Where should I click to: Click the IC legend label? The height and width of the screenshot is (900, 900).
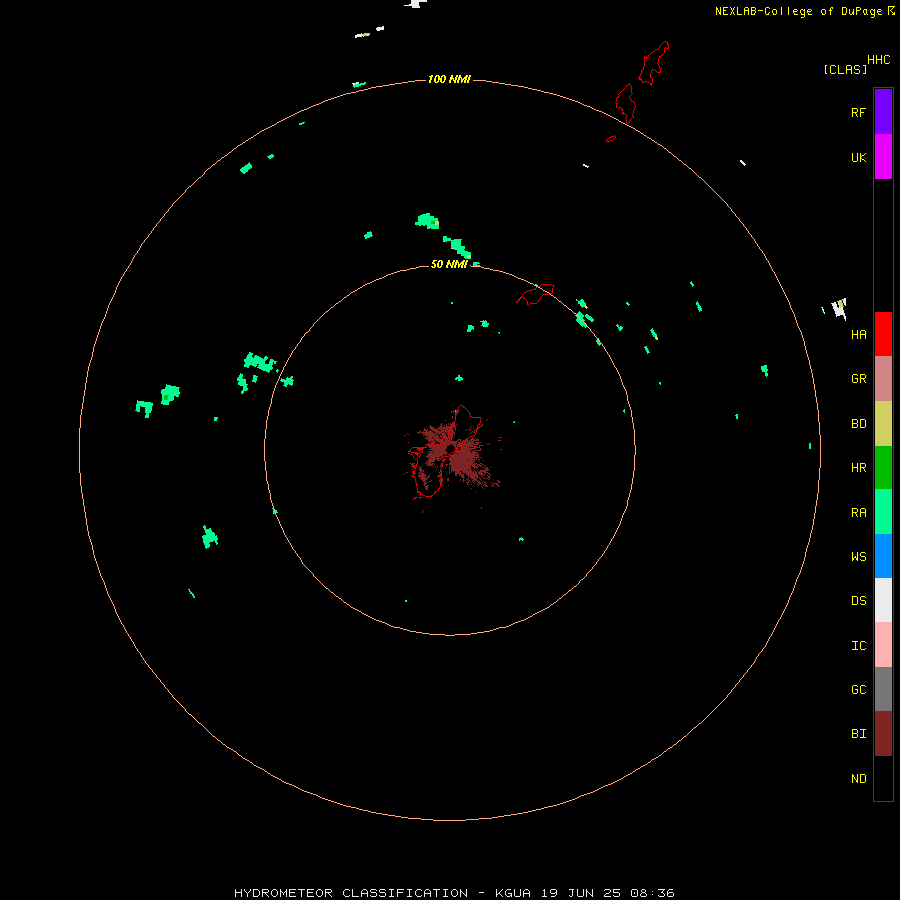click(x=858, y=645)
